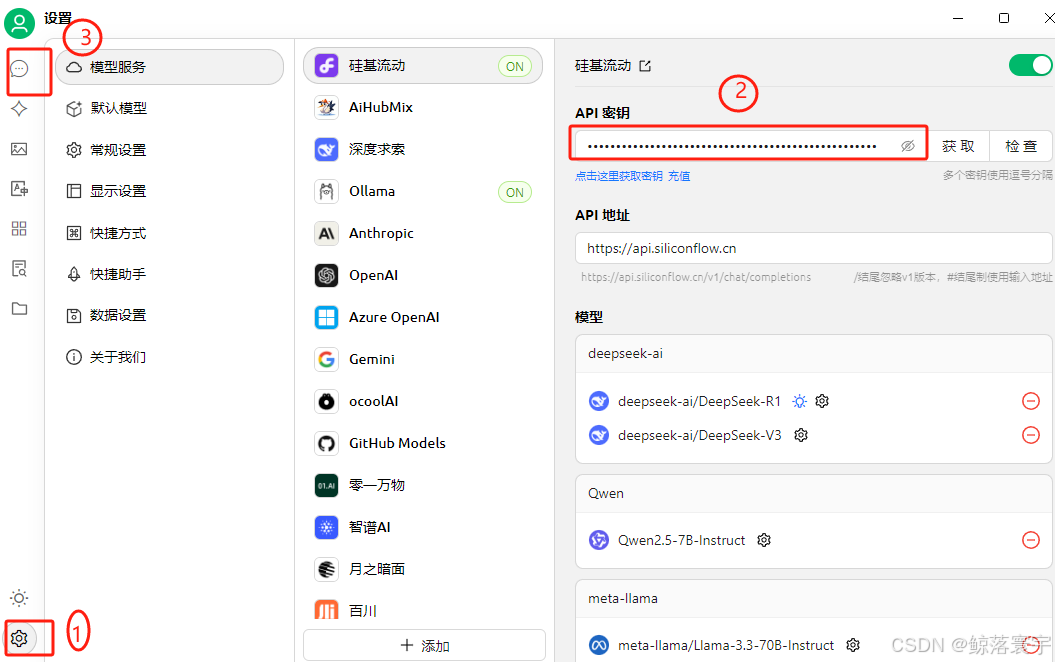The height and width of the screenshot is (662, 1055).
Task: Open the image painting sidebar icon
Action: (x=20, y=149)
